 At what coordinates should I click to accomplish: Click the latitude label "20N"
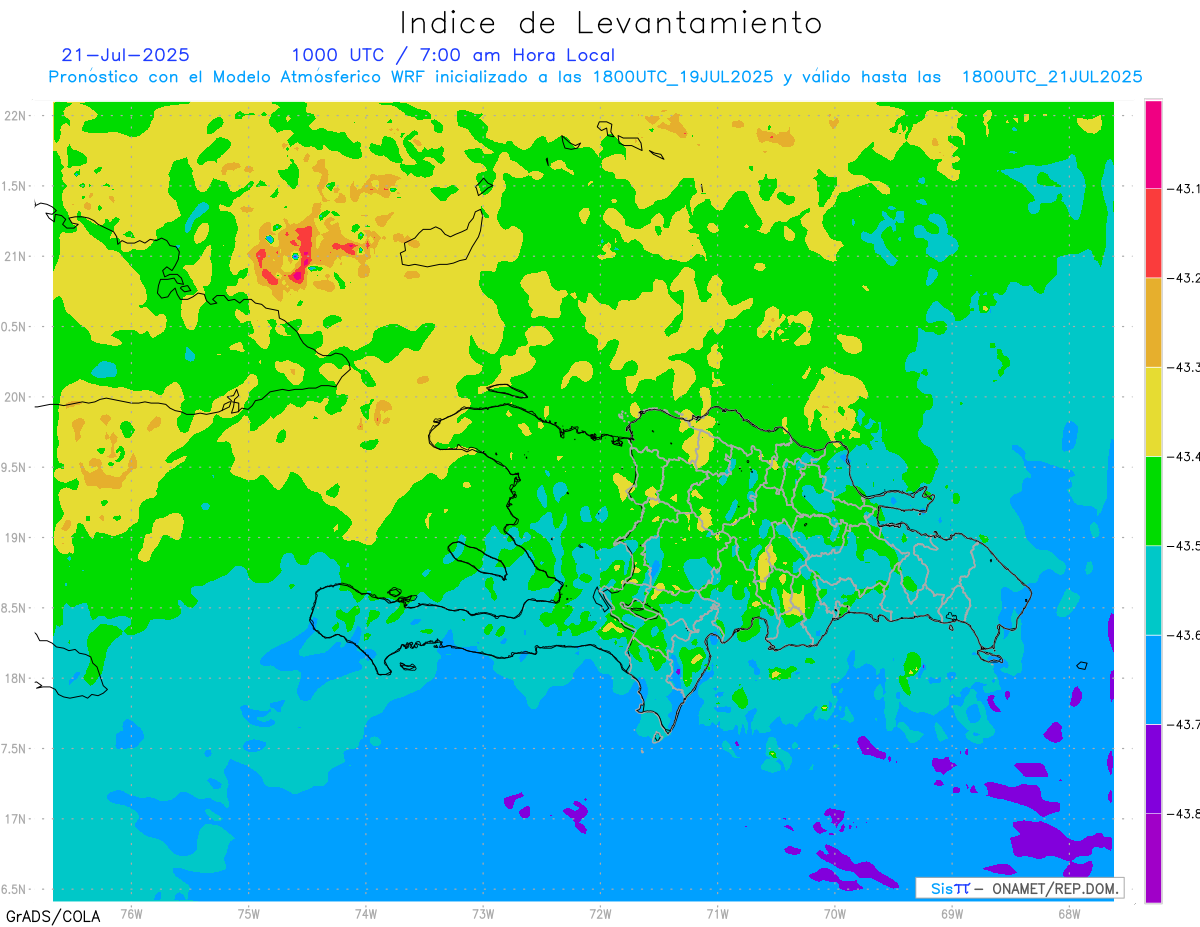(16, 397)
